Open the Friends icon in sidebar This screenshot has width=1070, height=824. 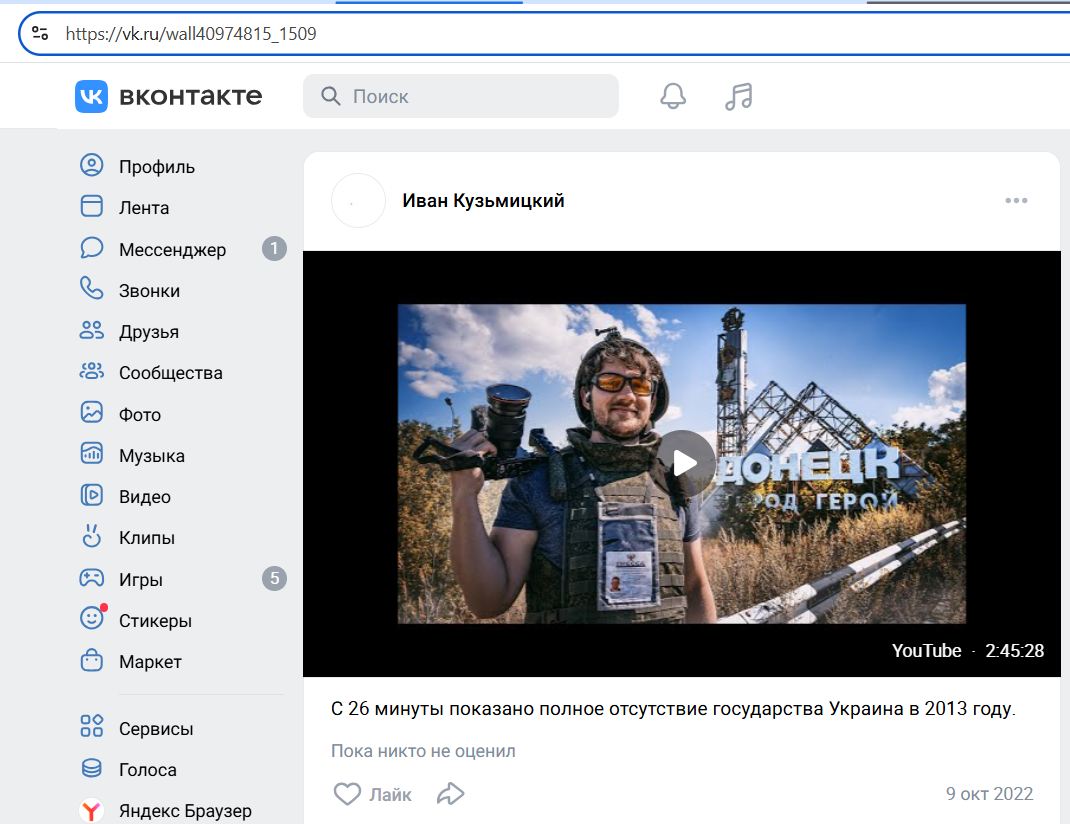91,331
